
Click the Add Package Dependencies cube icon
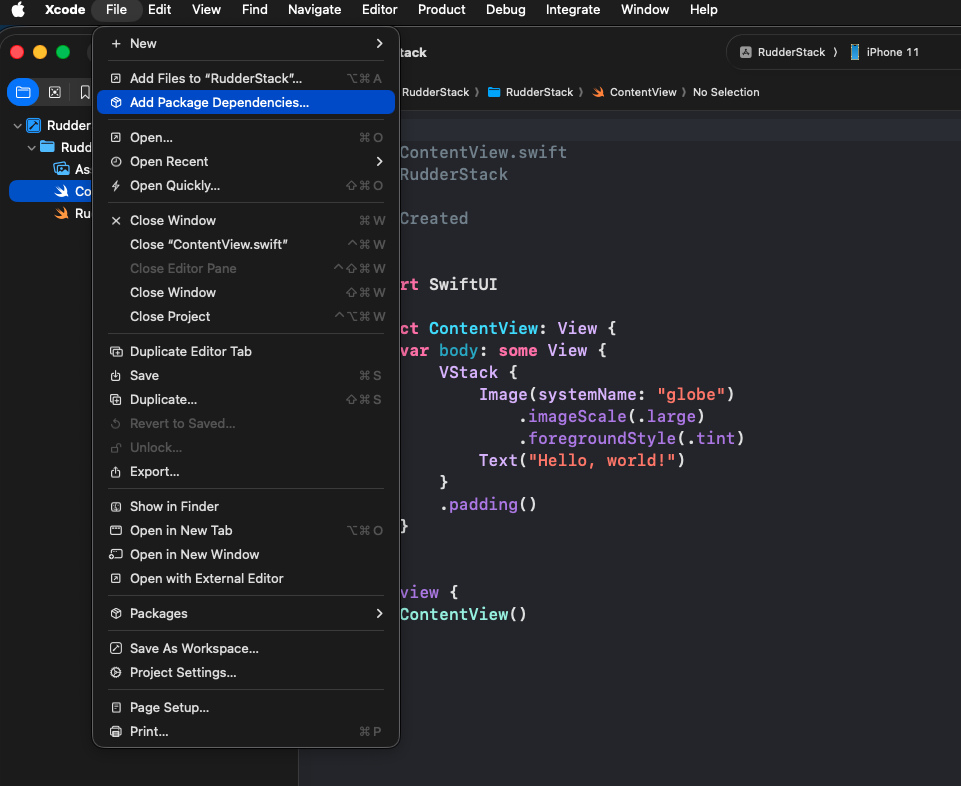(x=116, y=102)
